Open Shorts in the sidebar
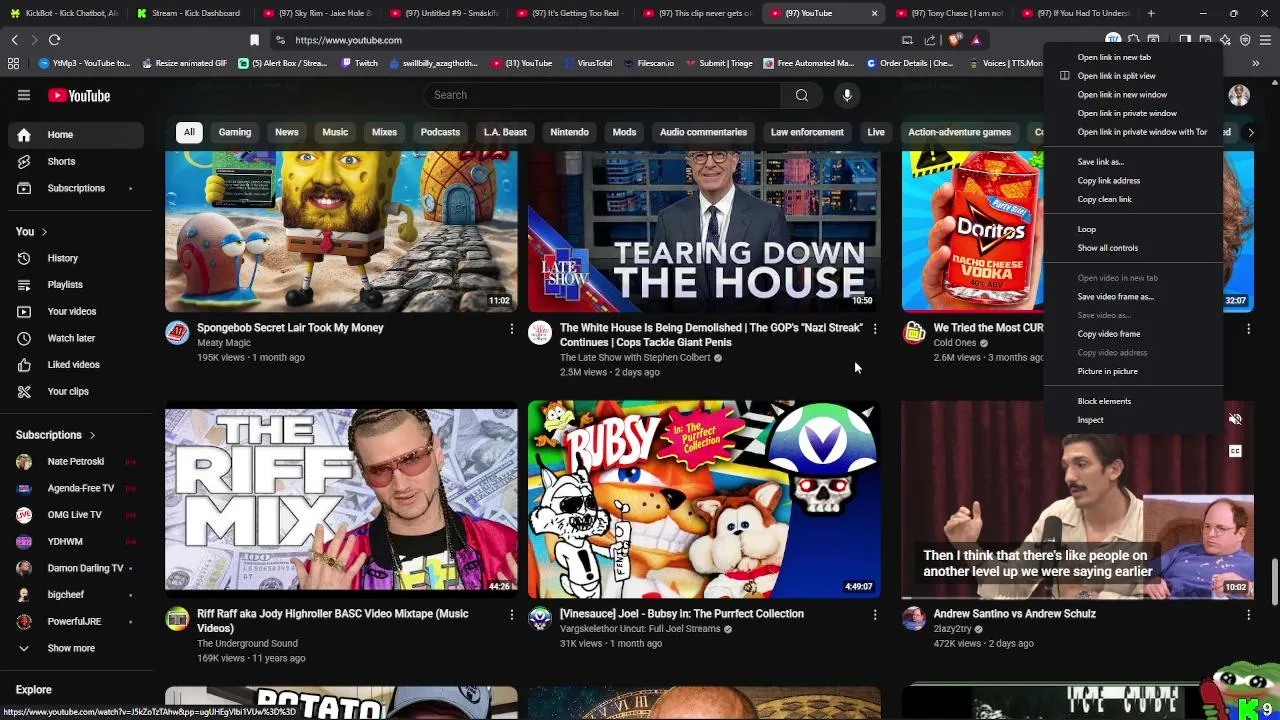1280x720 pixels. (76, 161)
